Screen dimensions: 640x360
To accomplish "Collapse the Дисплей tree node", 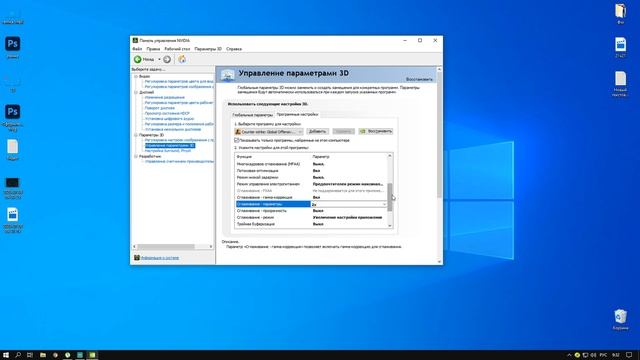I will pos(136,92).
